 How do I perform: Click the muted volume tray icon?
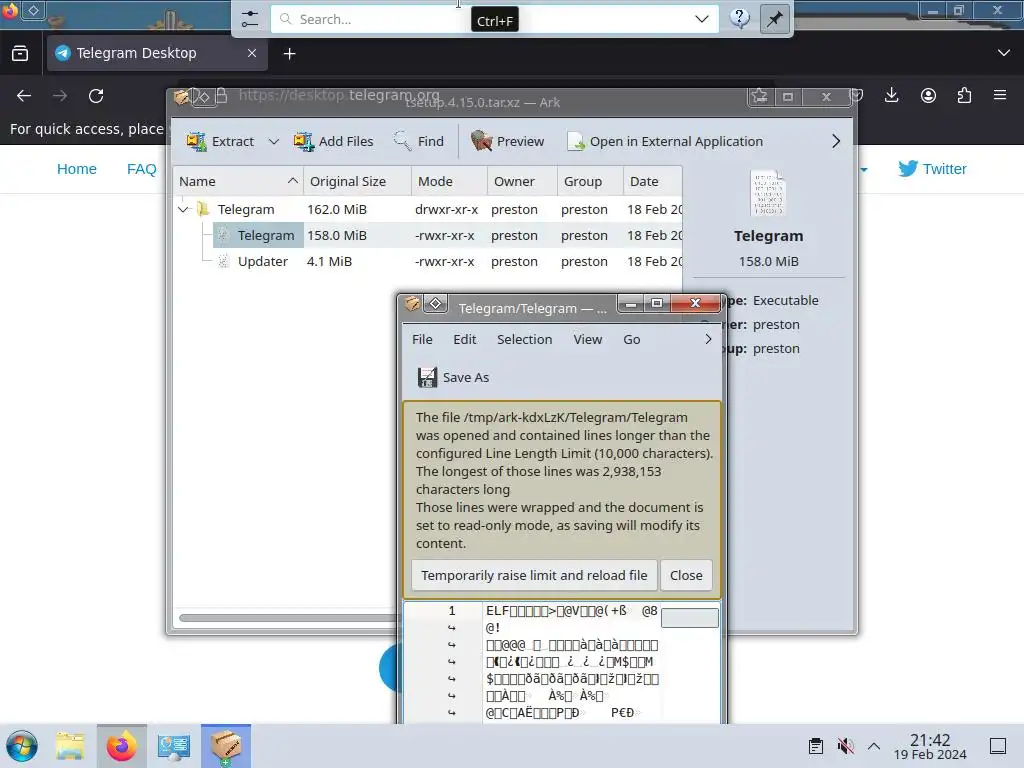pos(845,746)
